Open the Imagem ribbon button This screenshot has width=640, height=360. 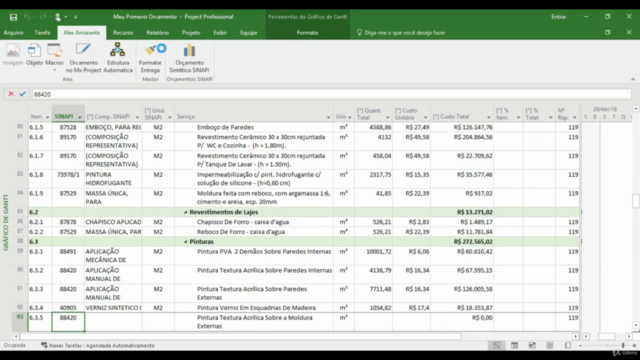pyautogui.click(x=13, y=55)
